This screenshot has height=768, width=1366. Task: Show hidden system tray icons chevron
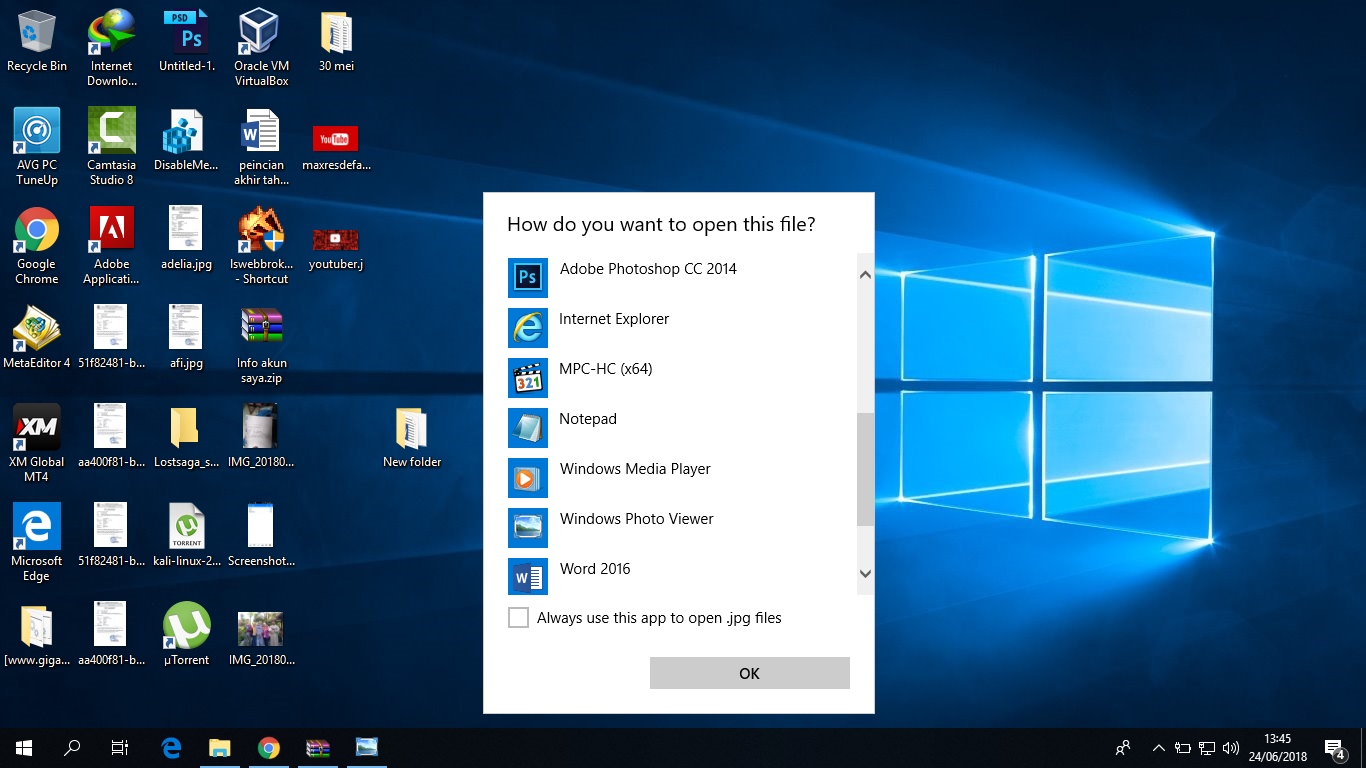[1158, 748]
